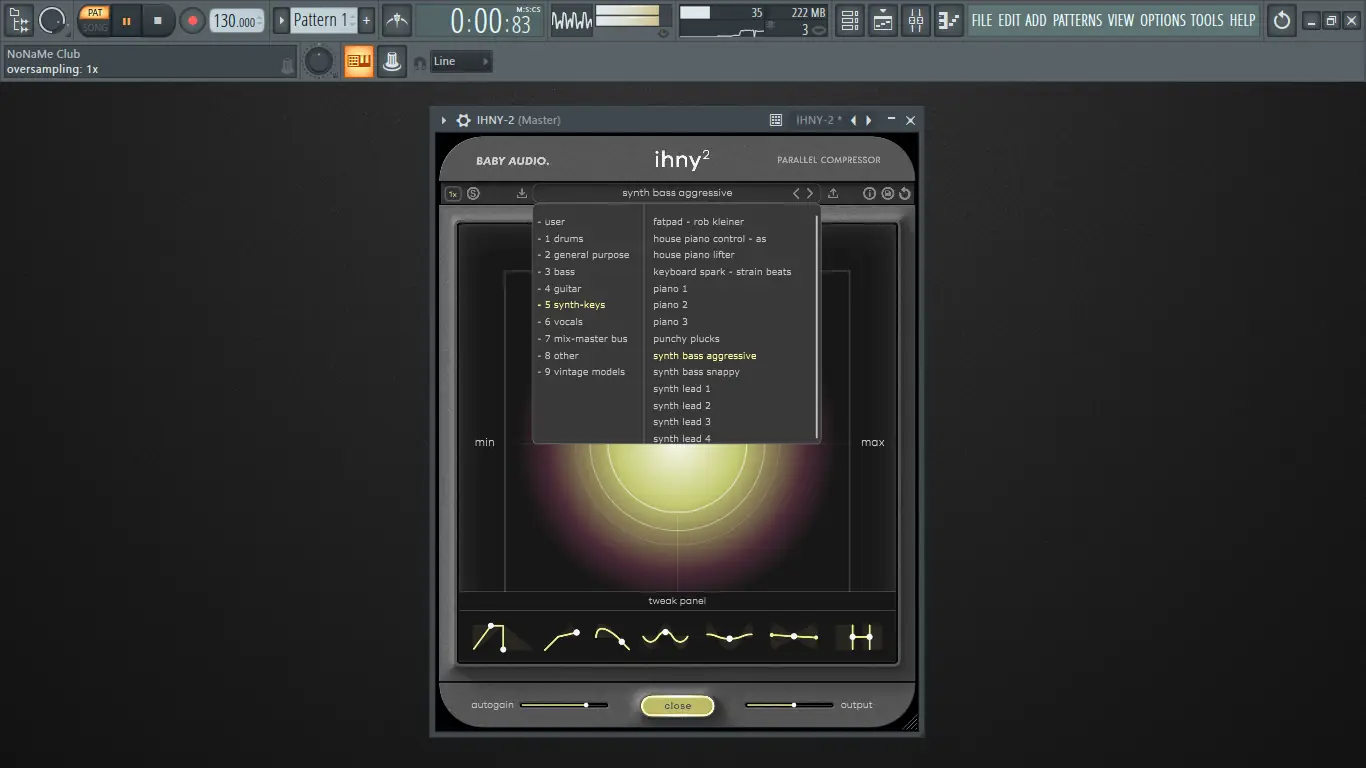Toggle the record button
1366x768 pixels.
[x=192, y=20]
